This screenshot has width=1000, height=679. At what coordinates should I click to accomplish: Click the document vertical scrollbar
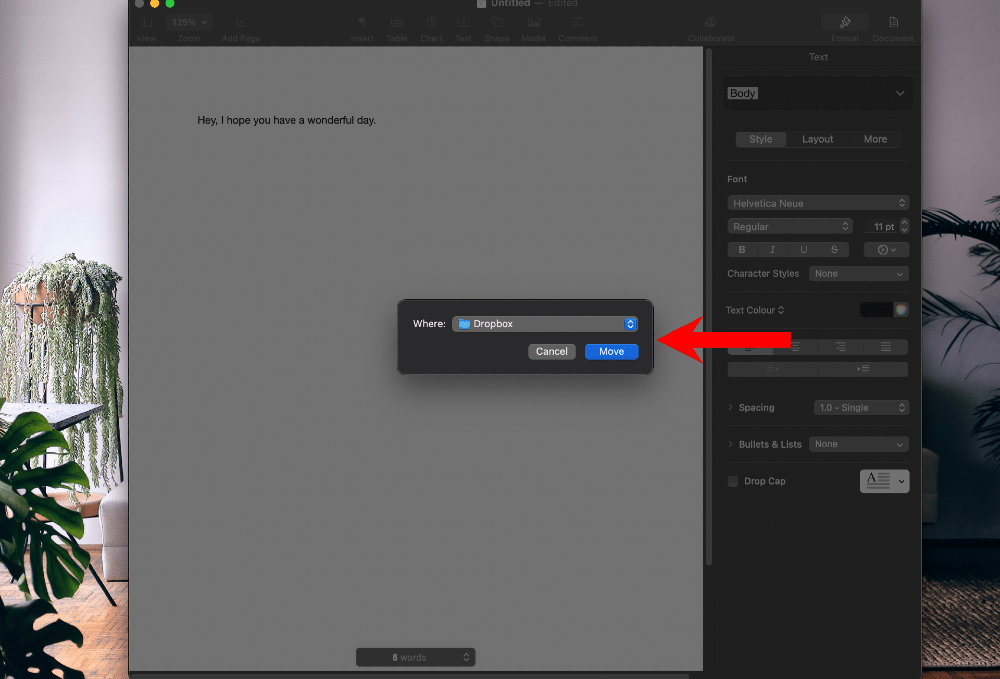coord(709,306)
